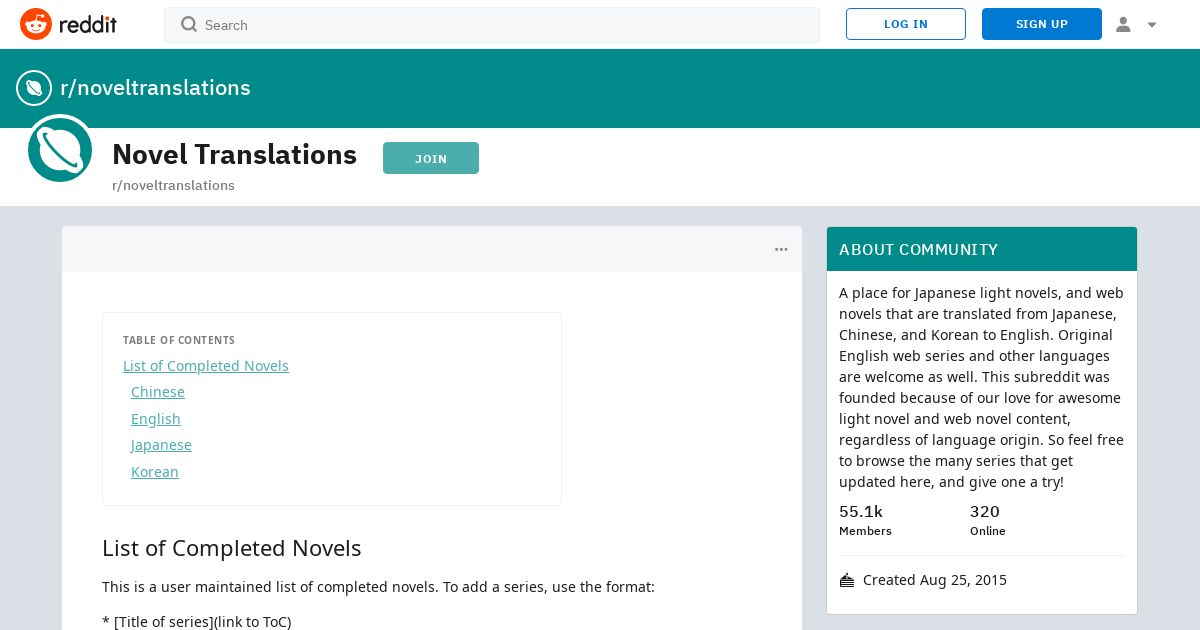
Task: Click the Reddit logo icon
Action: pyautogui.click(x=36, y=24)
